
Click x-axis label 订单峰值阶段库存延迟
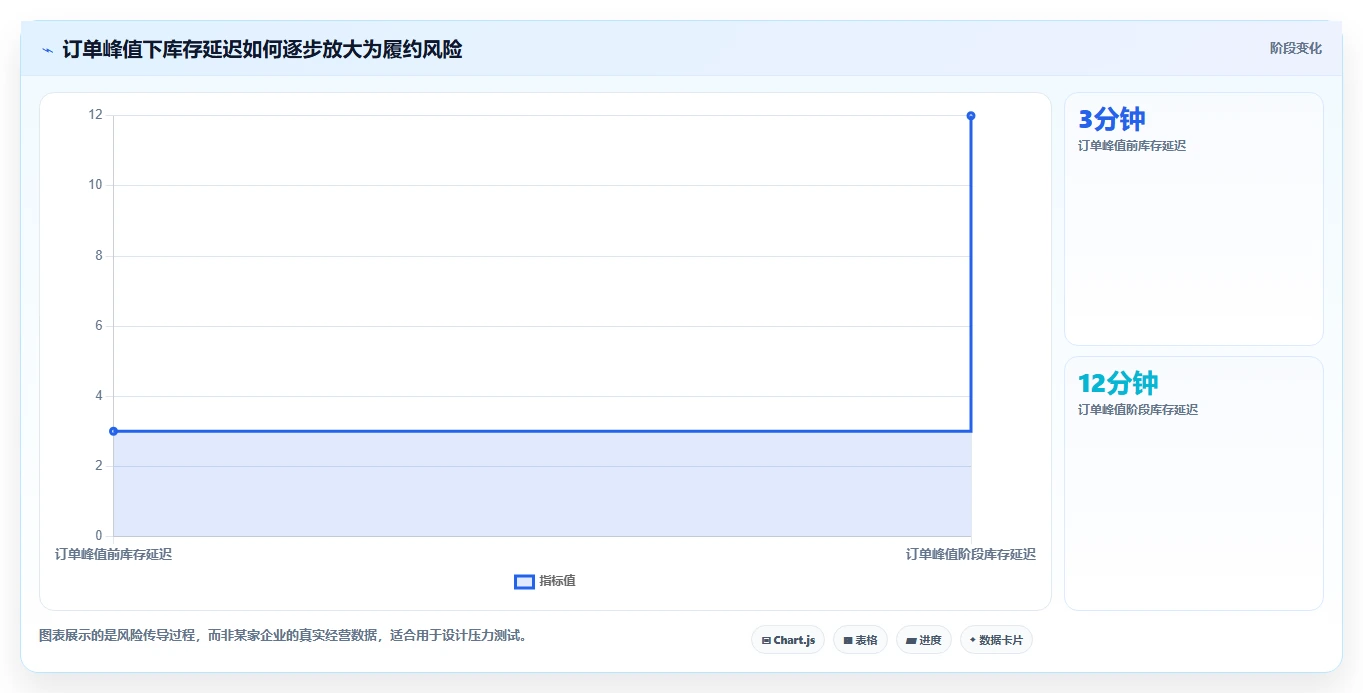click(x=971, y=554)
